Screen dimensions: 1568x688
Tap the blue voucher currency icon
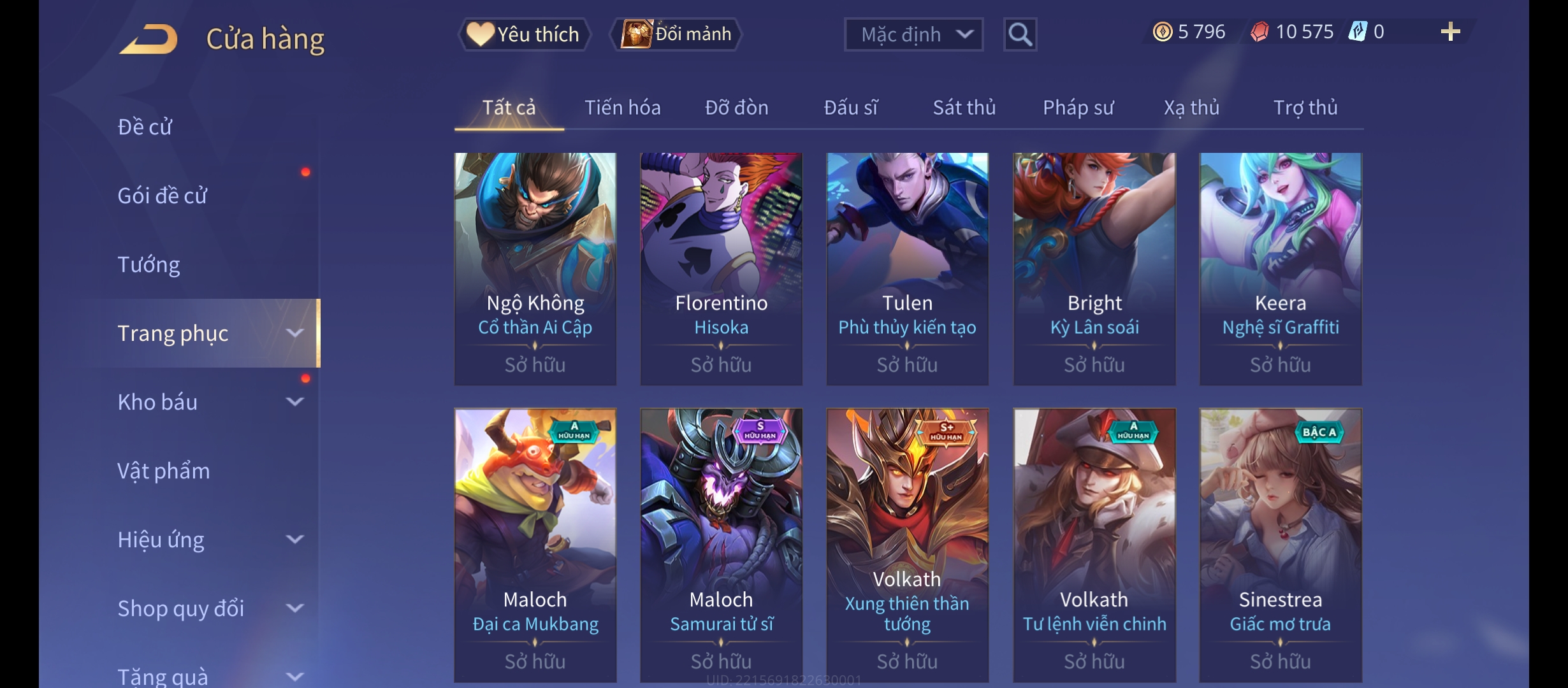tap(1358, 32)
